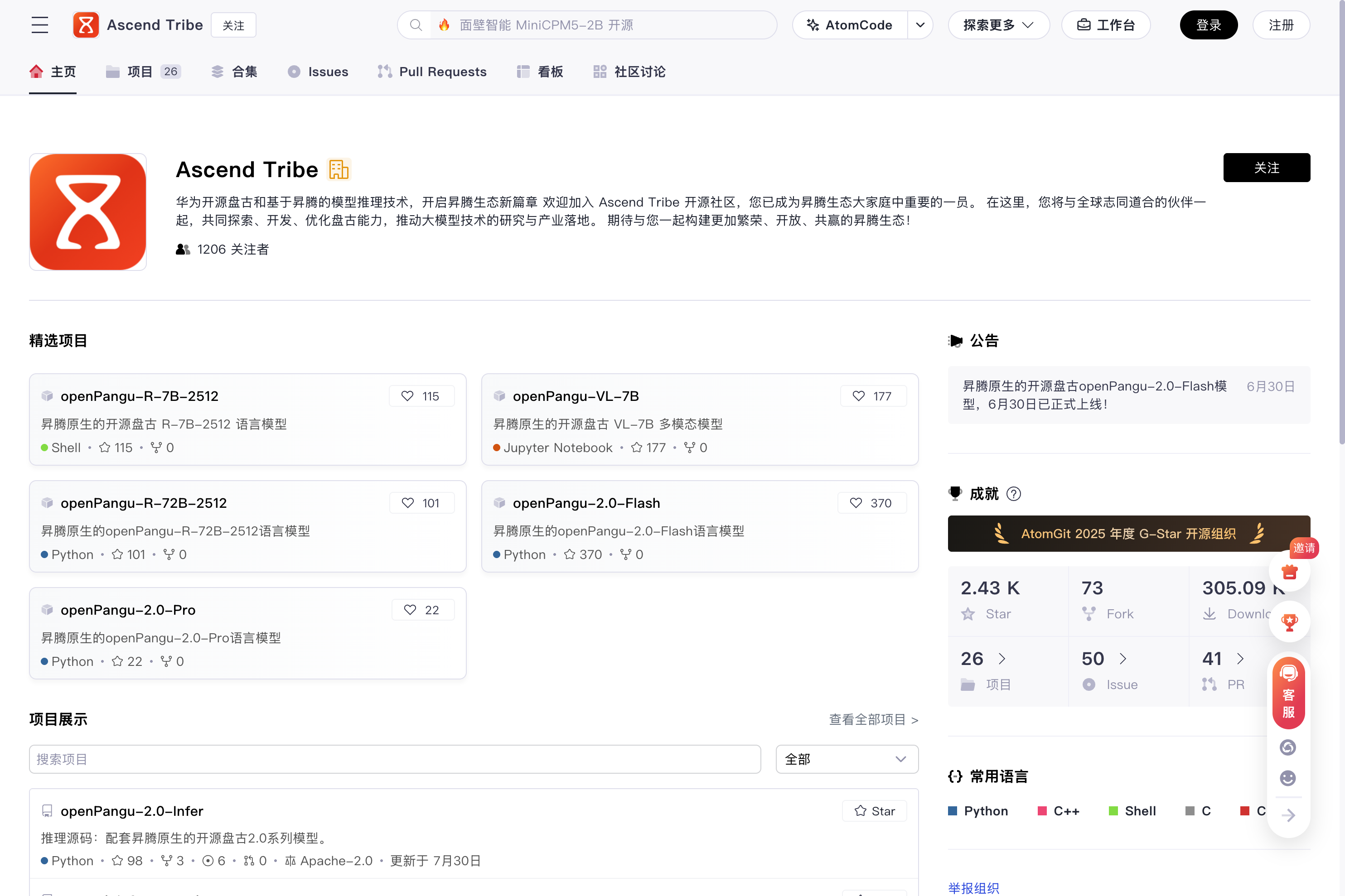Open 查看全部项目 link
This screenshot has height=896, width=1345.
pos(873,719)
